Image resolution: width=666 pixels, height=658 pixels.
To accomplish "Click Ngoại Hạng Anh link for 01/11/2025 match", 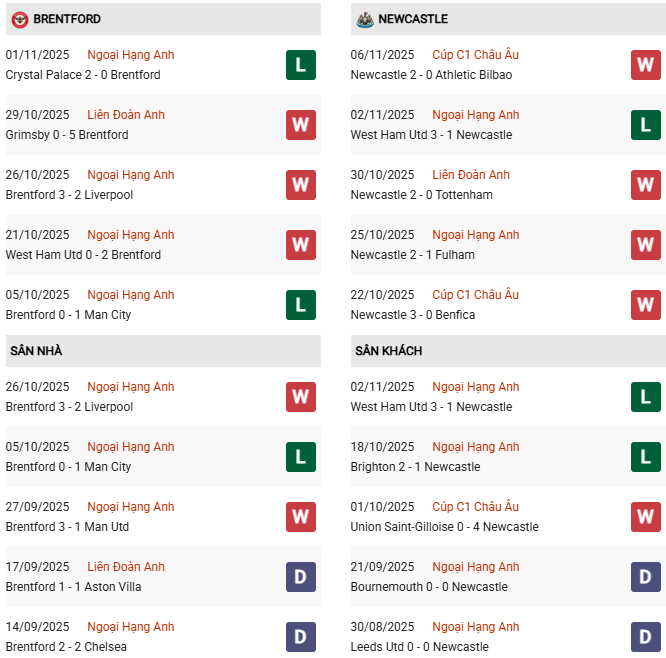I will pos(130,55).
